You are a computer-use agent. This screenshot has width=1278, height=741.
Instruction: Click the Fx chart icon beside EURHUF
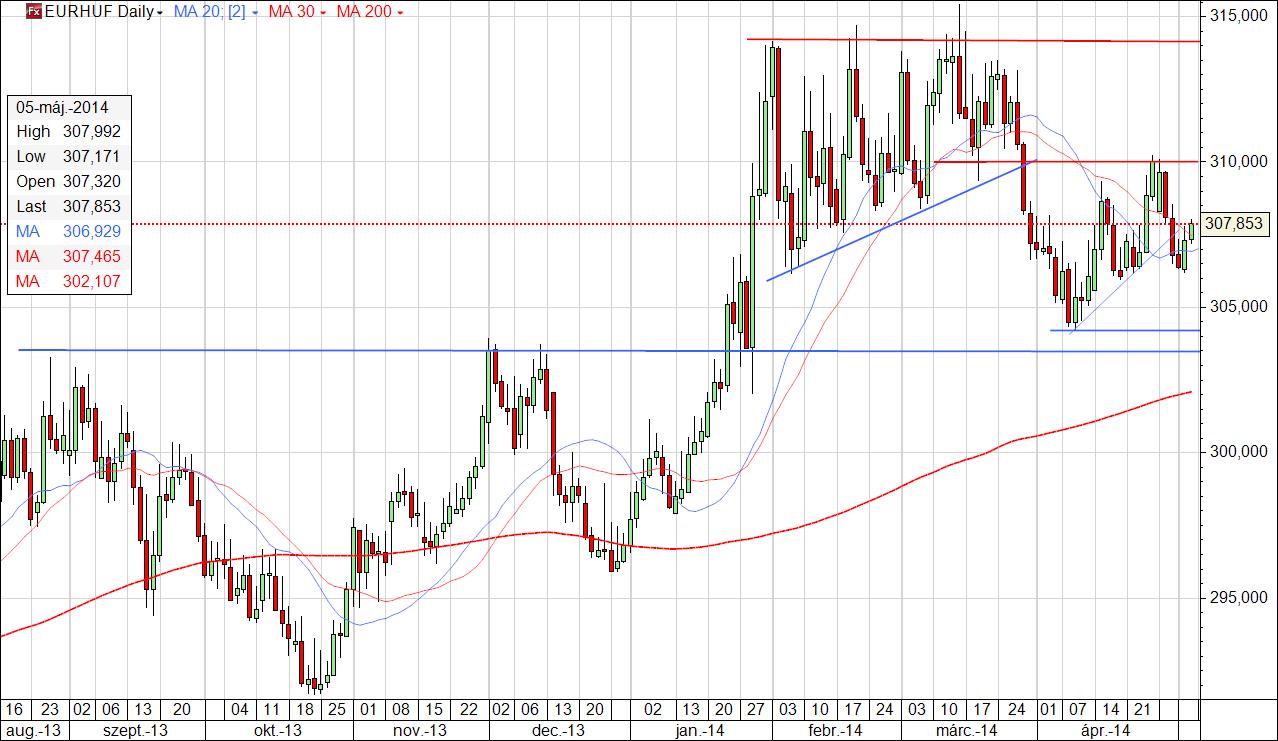pyautogui.click(x=33, y=12)
